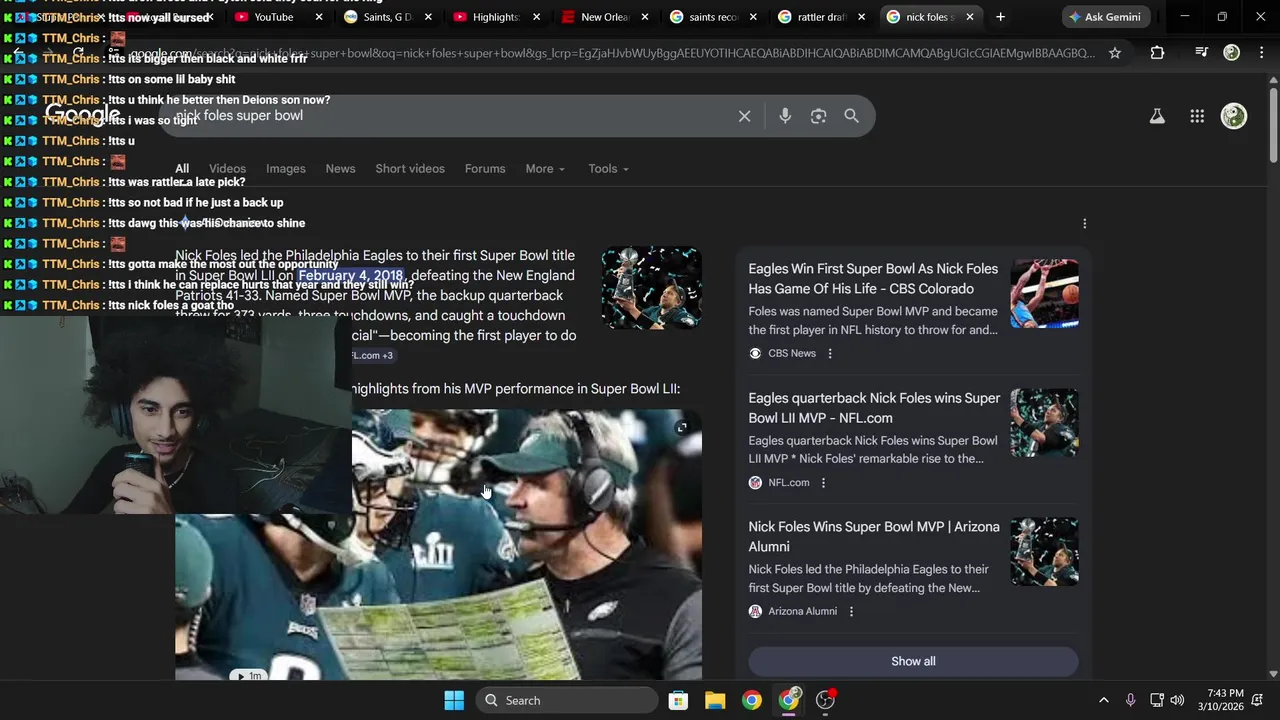Image resolution: width=1280 pixels, height=720 pixels.
Task: Close the 'rattler draft' browser tab
Action: tap(861, 17)
